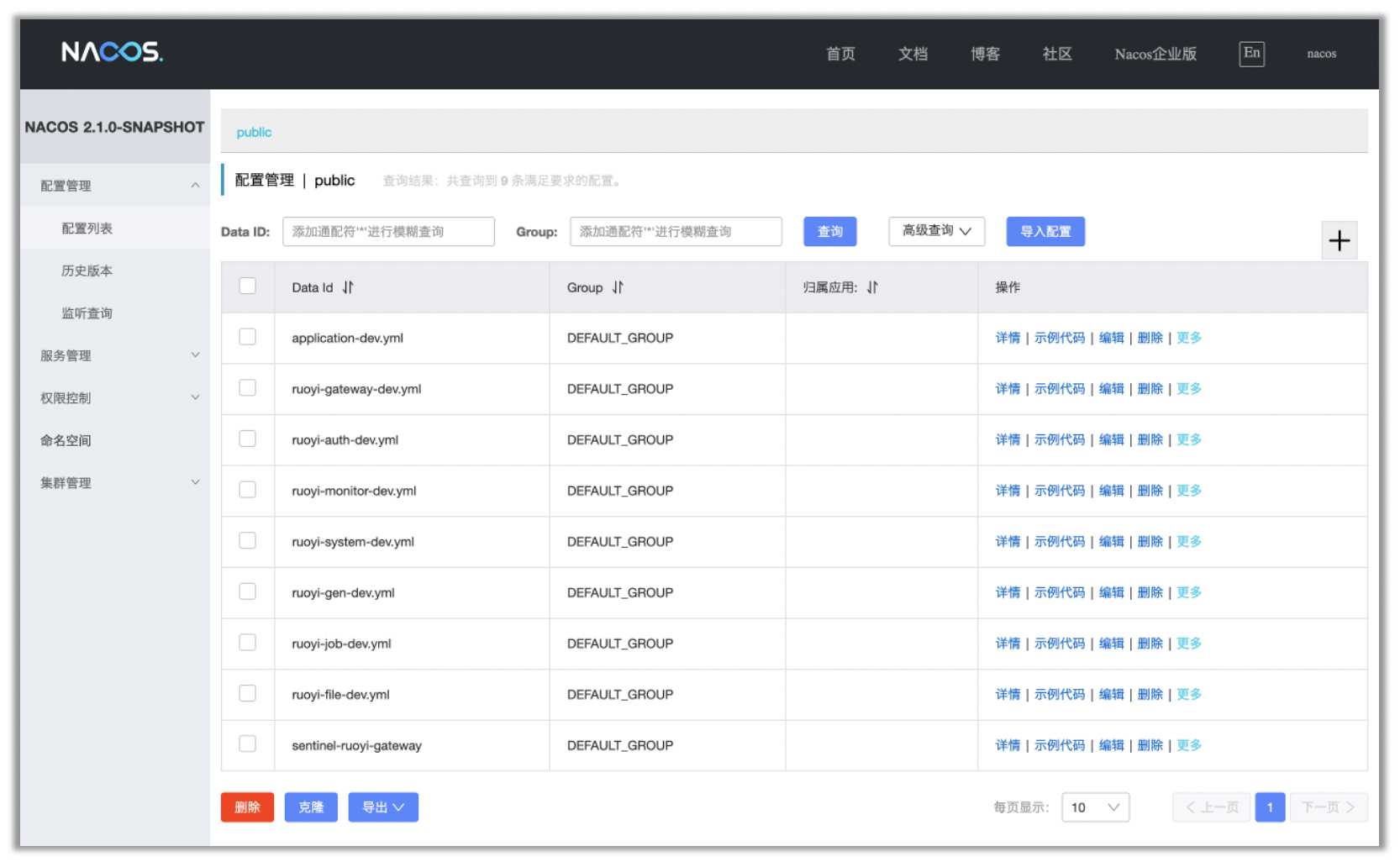This screenshot has width=1400, height=867.
Task: Click the 导入配置 import button
Action: click(1045, 231)
